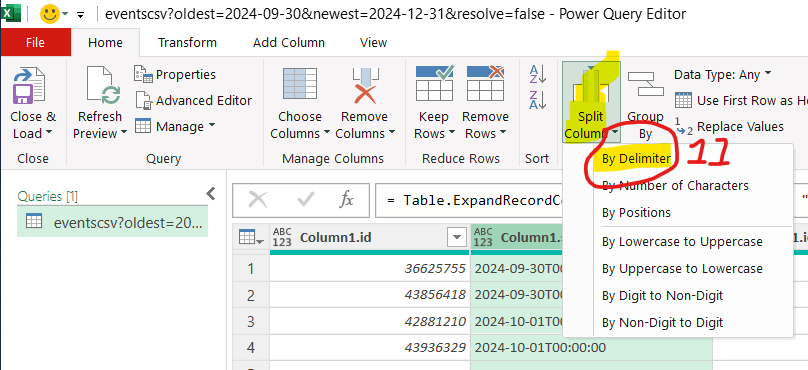This screenshot has height=370, width=808.
Task: Choose By Lowercase to Uppercase
Action: 682,241
